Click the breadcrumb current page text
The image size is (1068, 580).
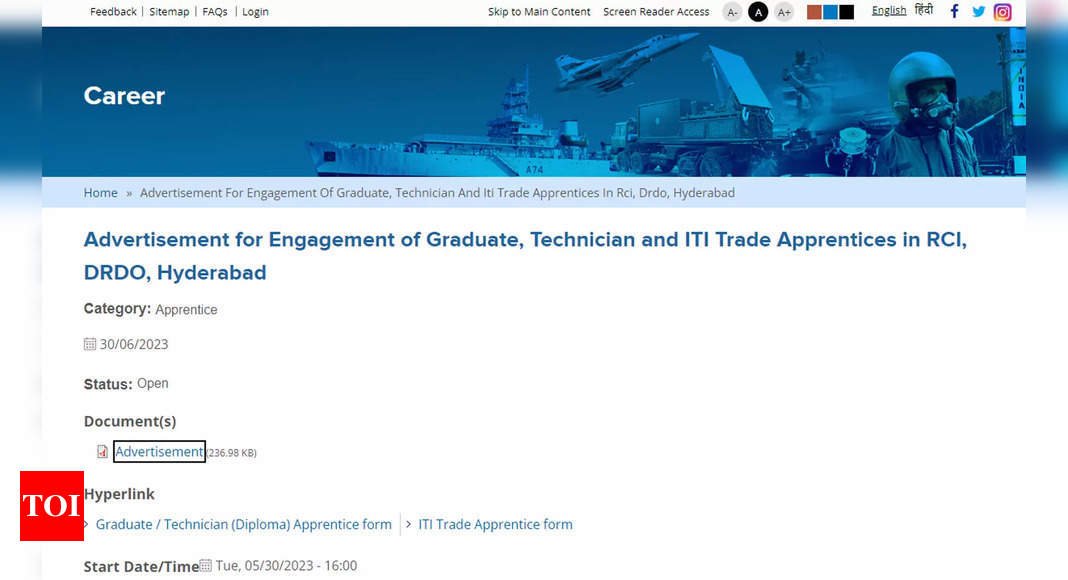pyautogui.click(x=437, y=193)
